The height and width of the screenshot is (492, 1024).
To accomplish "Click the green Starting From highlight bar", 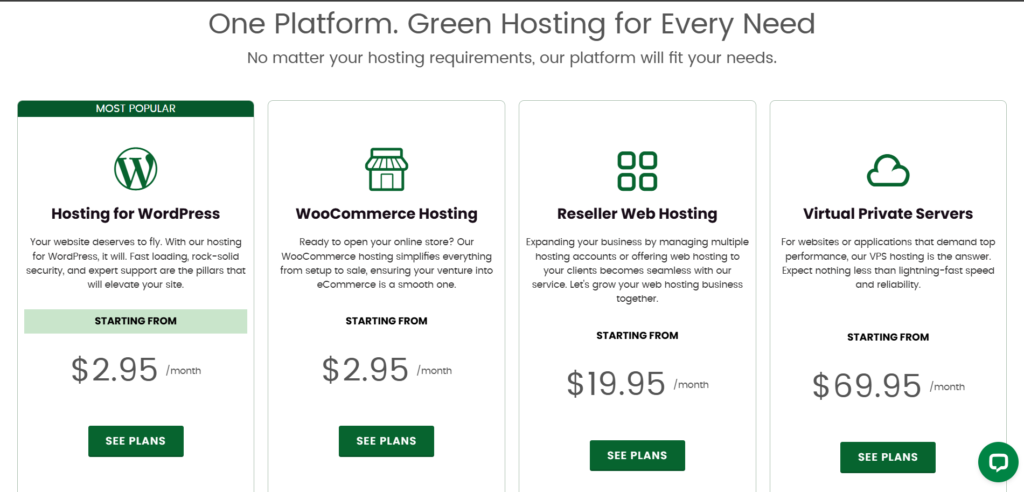I will tap(136, 321).
